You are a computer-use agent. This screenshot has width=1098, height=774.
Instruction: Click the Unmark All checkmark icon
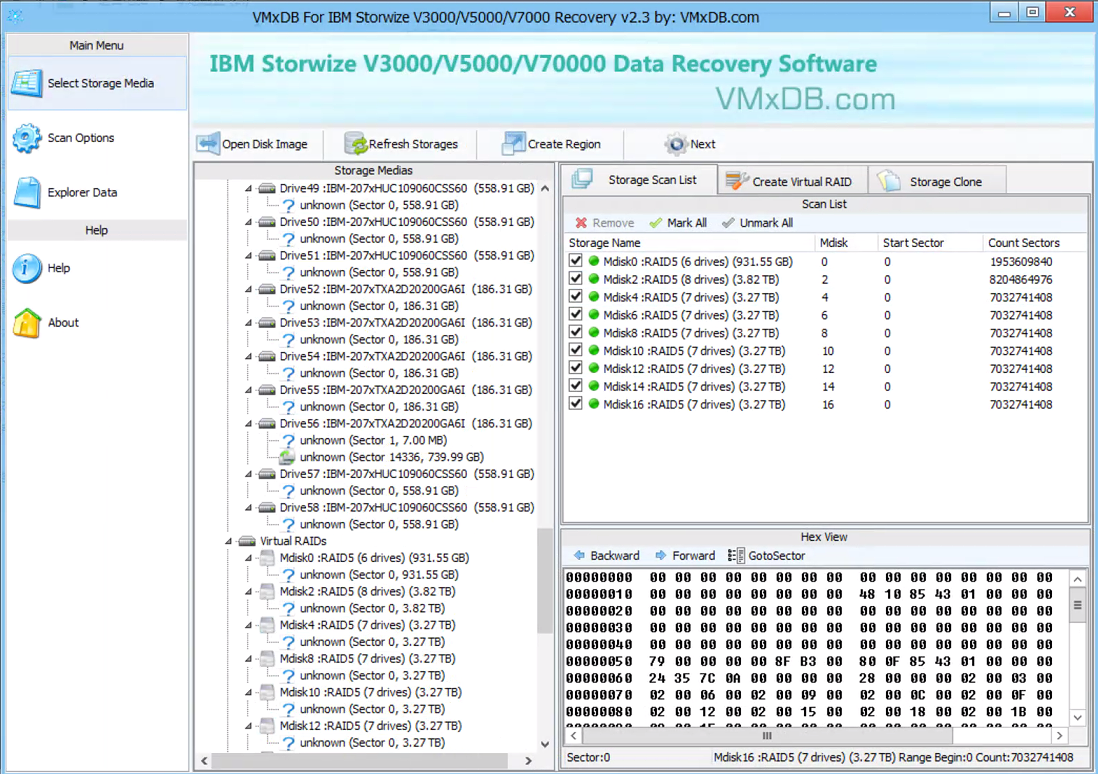[x=728, y=223]
